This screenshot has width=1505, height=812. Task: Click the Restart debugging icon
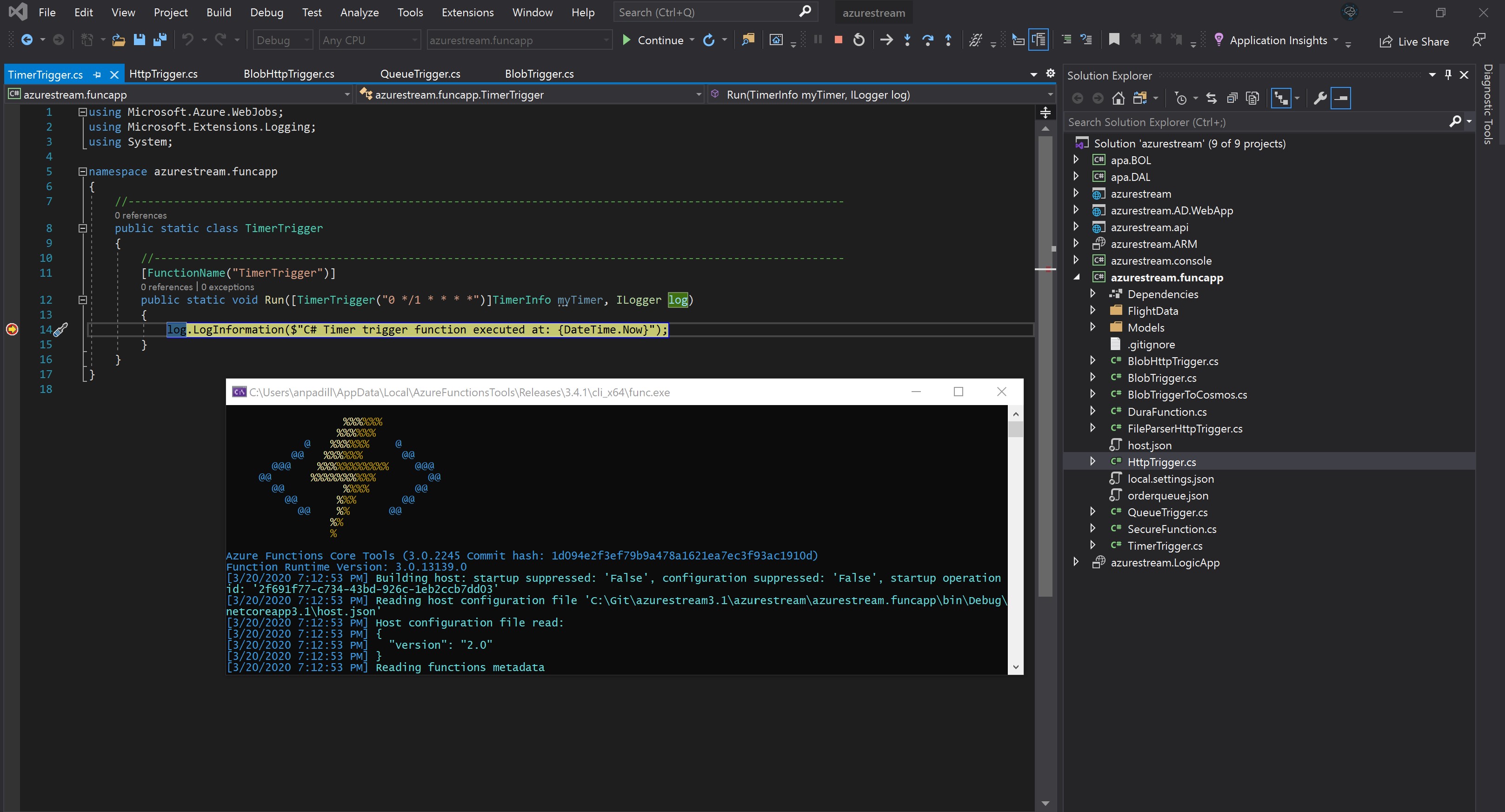(859, 40)
